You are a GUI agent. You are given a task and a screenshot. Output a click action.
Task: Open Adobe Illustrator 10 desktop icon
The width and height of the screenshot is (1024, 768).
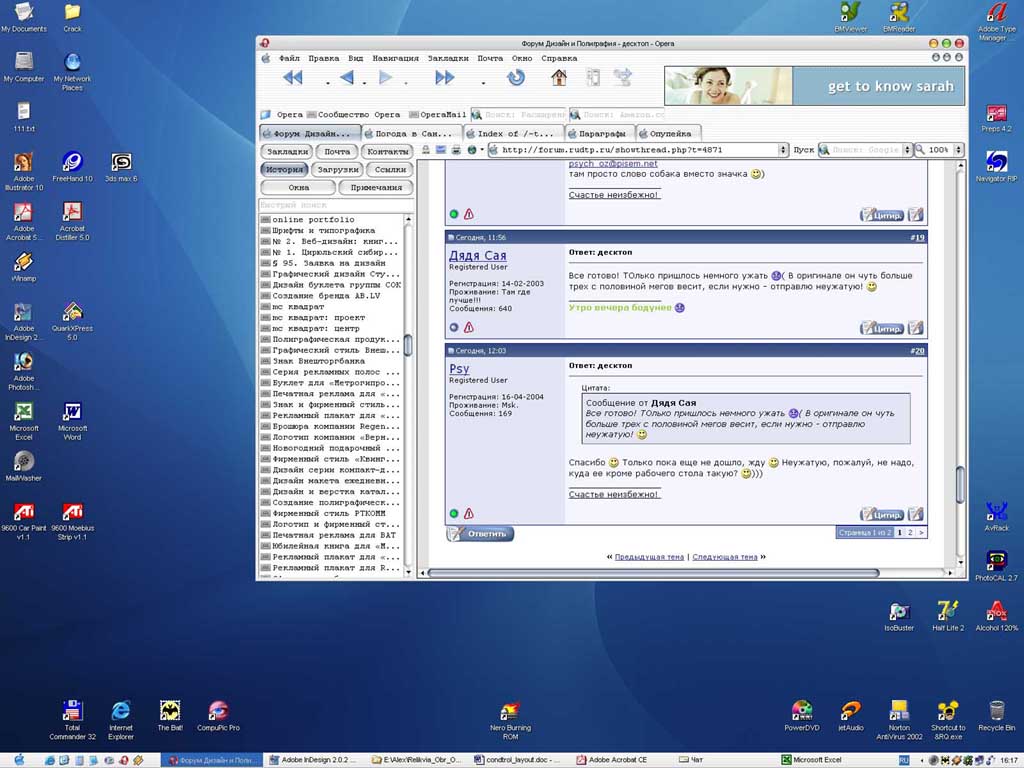[24, 171]
